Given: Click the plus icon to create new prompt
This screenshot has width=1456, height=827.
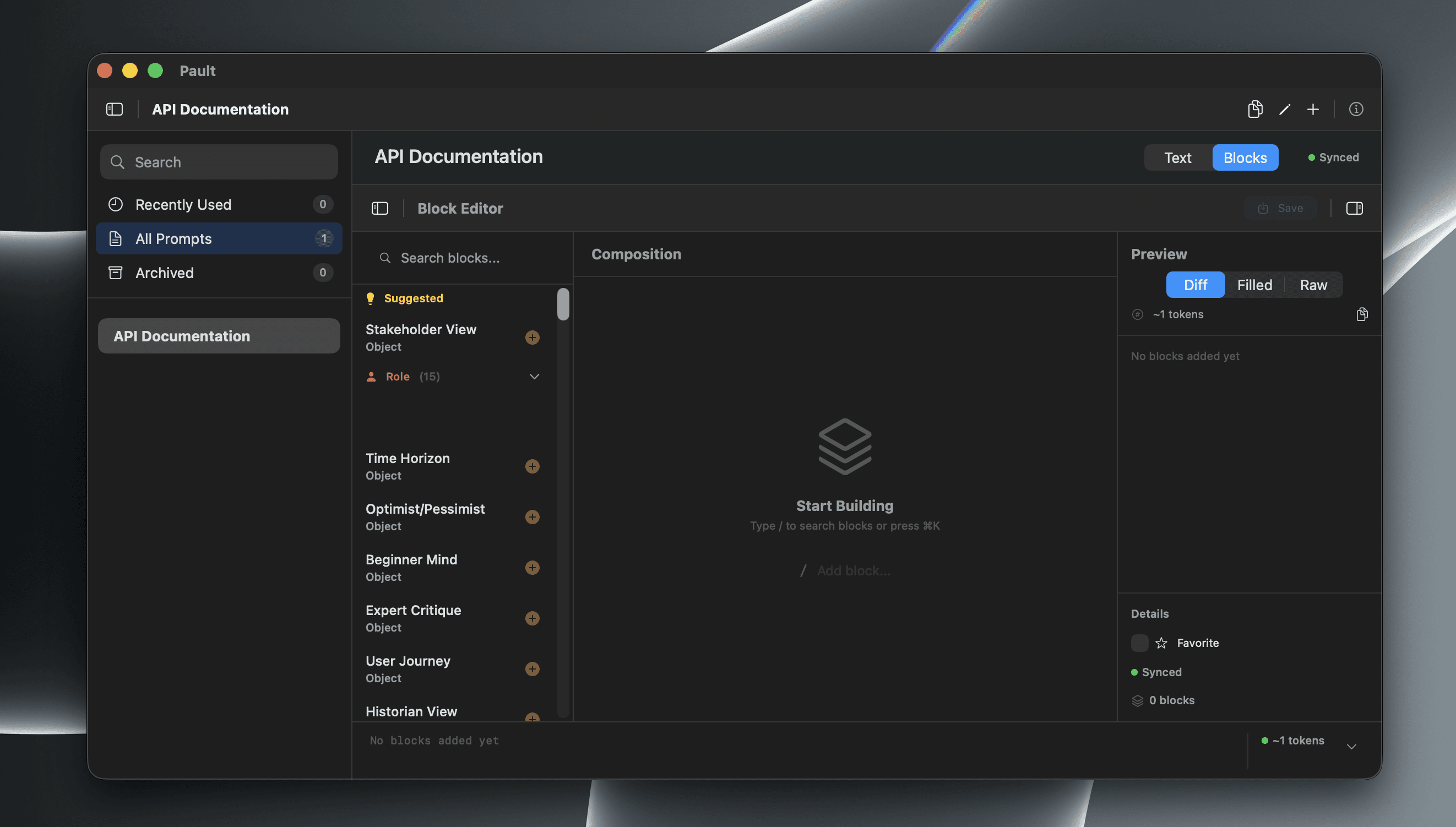Looking at the screenshot, I should tap(1313, 109).
